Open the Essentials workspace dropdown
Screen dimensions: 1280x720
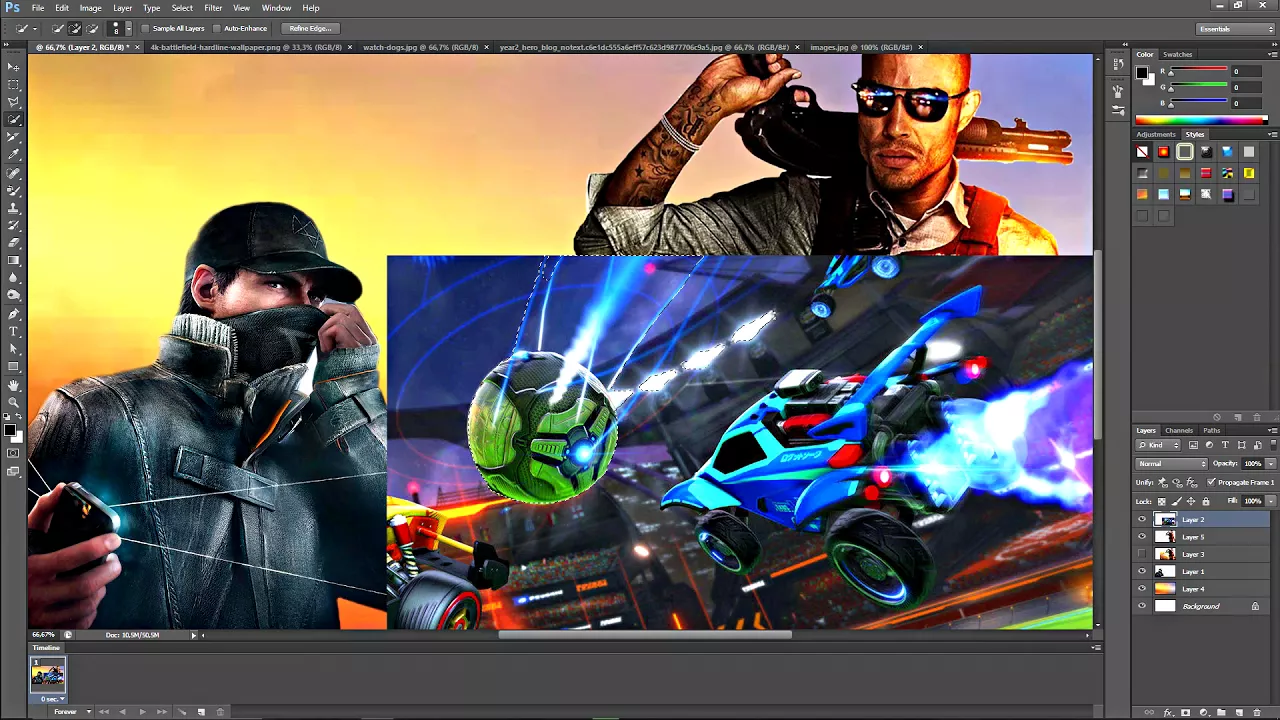point(1235,29)
